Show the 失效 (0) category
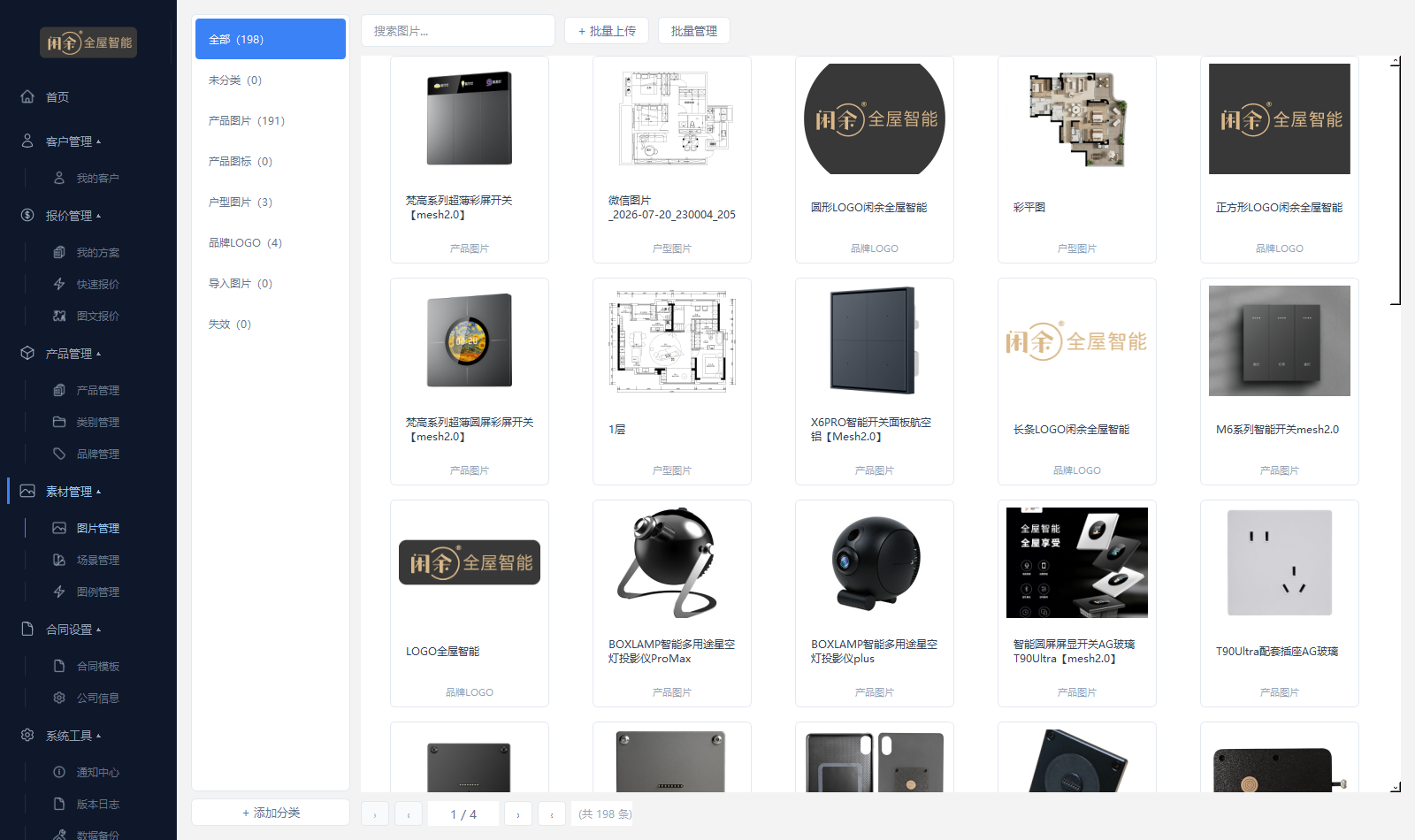The image size is (1415, 840). 271,324
